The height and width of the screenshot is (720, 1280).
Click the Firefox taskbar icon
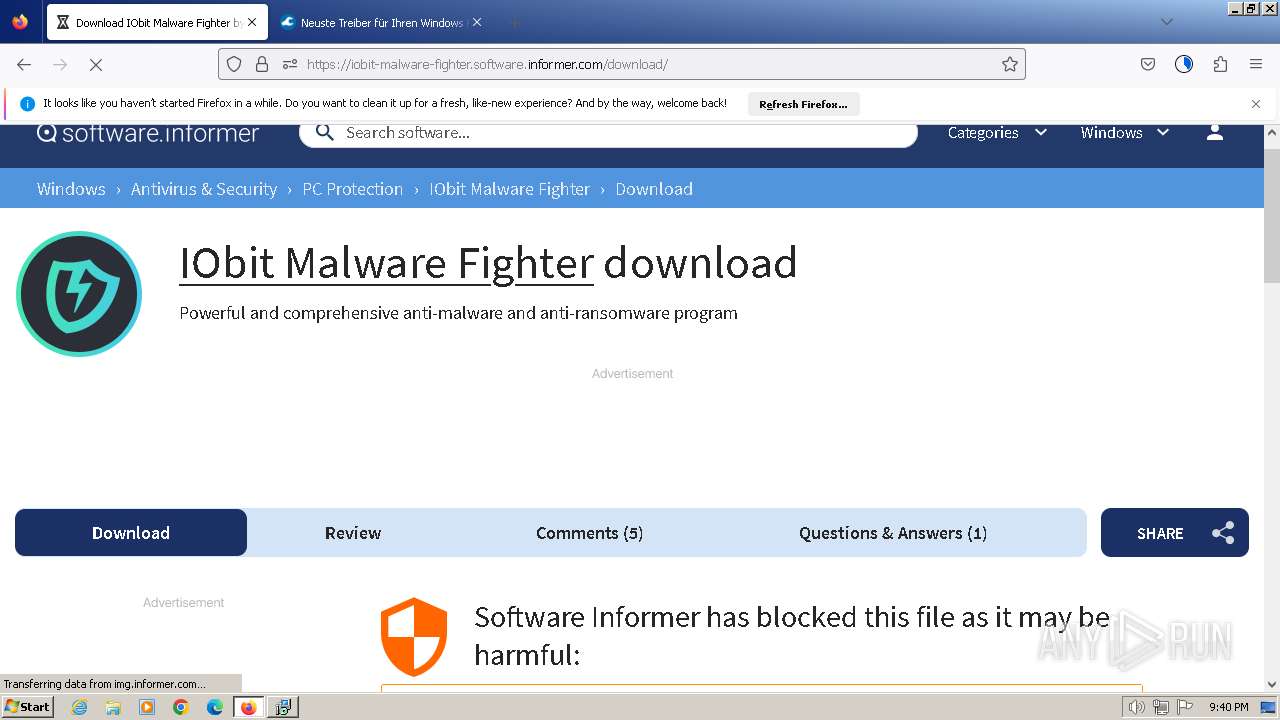coord(249,707)
